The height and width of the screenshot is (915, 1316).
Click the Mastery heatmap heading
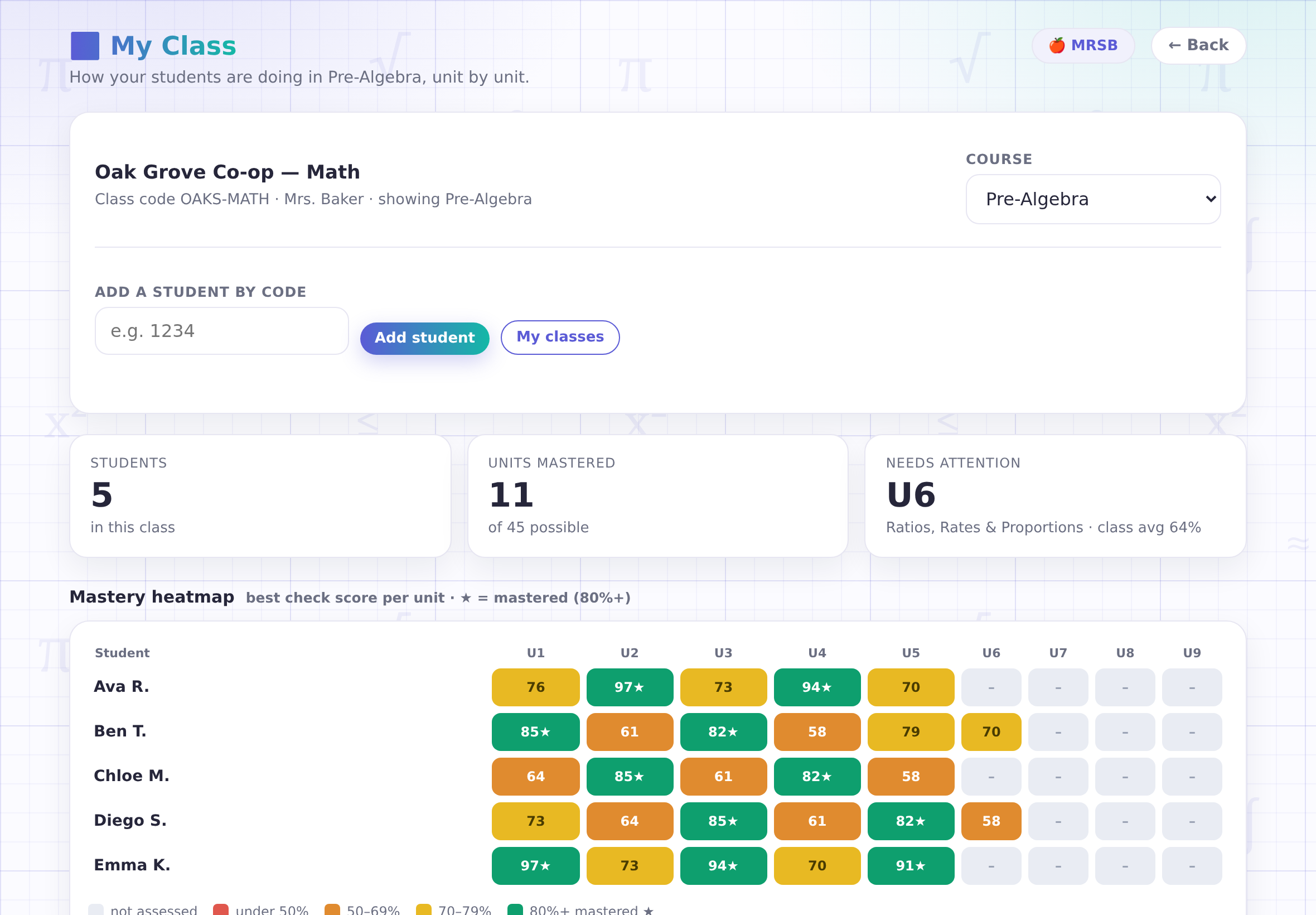[x=152, y=597]
